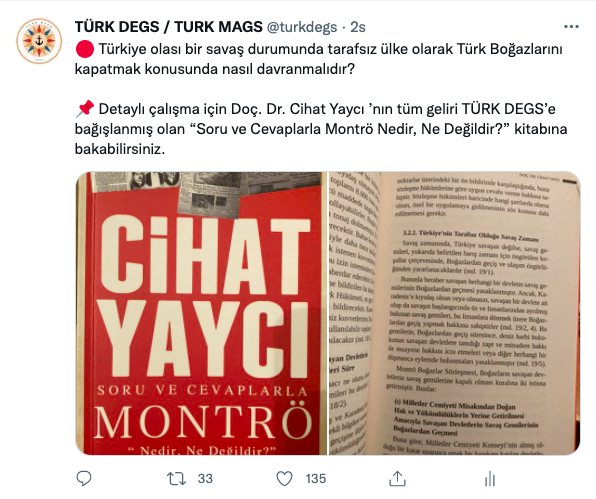View the red Cihat Yaycı book cover photo

coord(201,314)
